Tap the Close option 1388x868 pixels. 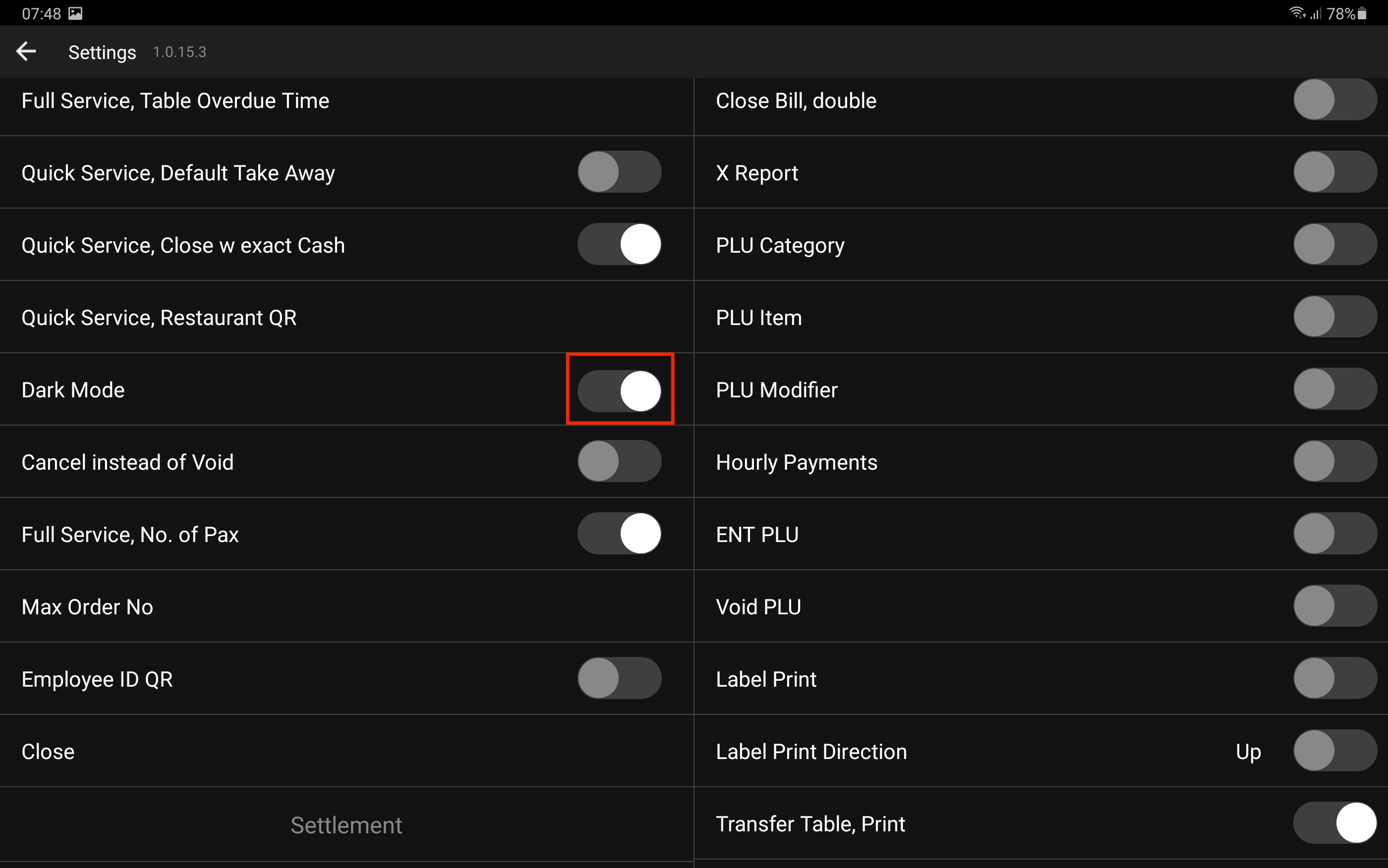coord(48,752)
